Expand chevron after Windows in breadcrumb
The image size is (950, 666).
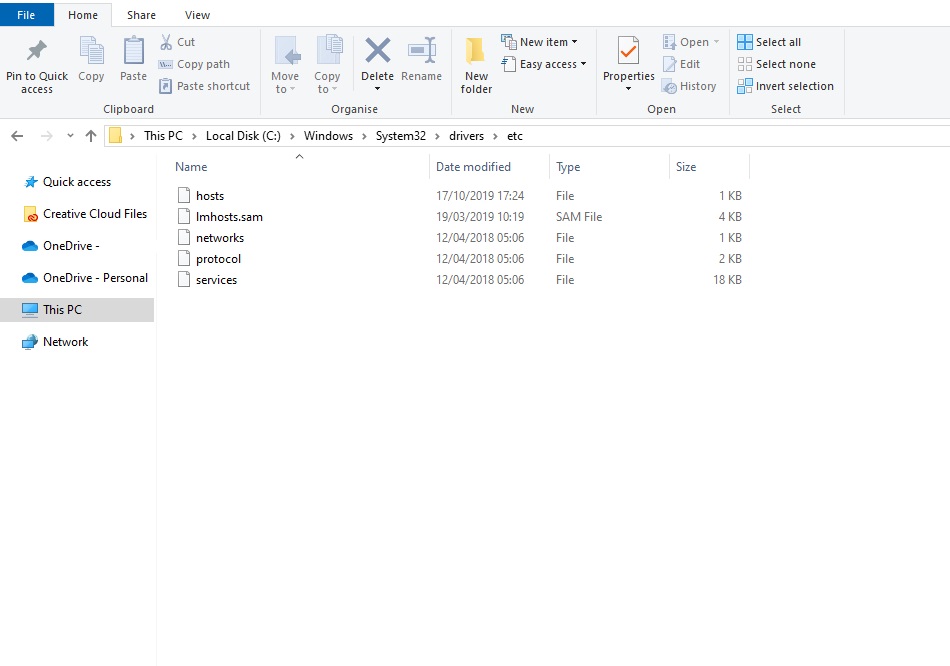(x=364, y=136)
